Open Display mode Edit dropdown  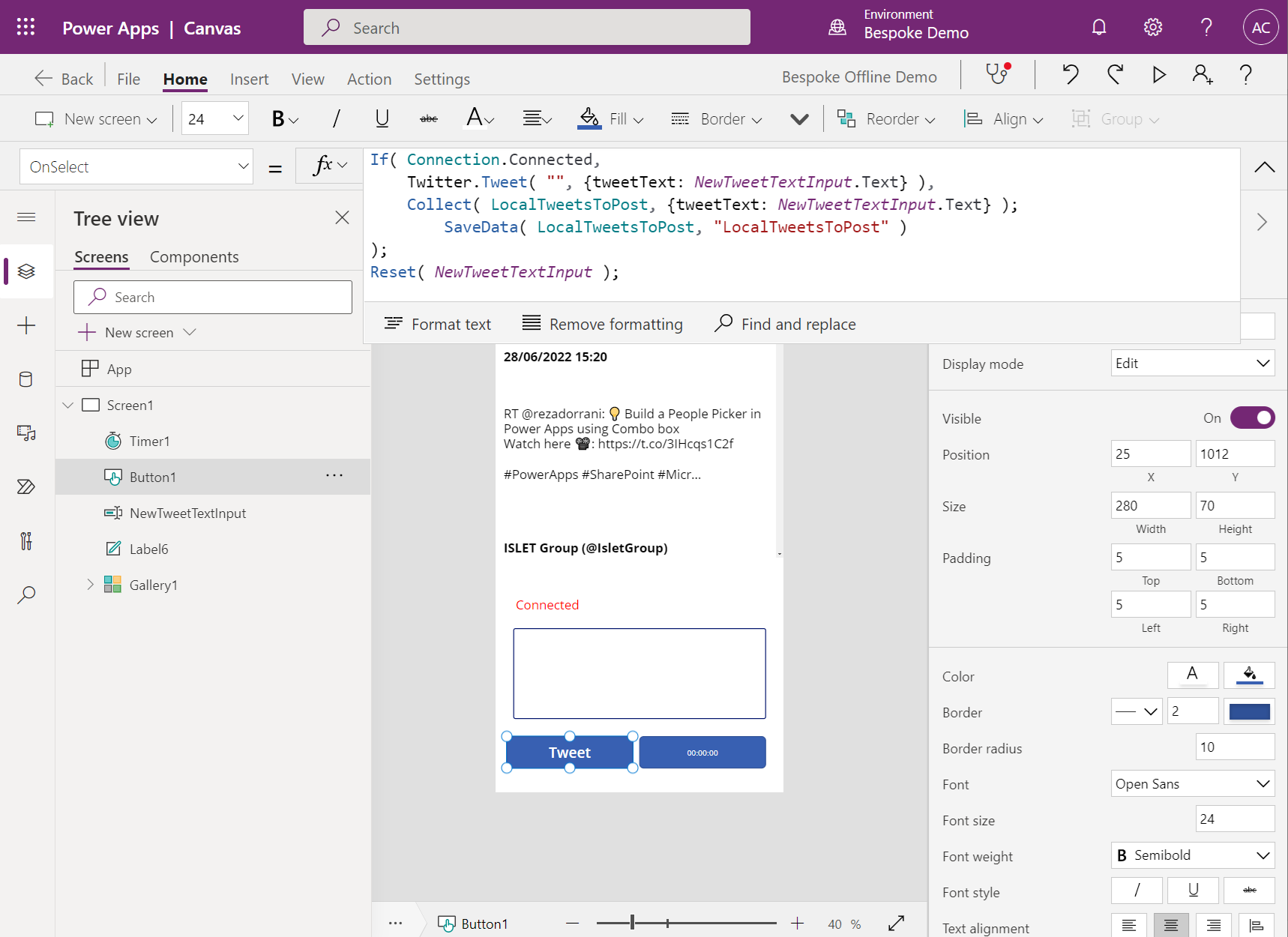pyautogui.click(x=1193, y=364)
